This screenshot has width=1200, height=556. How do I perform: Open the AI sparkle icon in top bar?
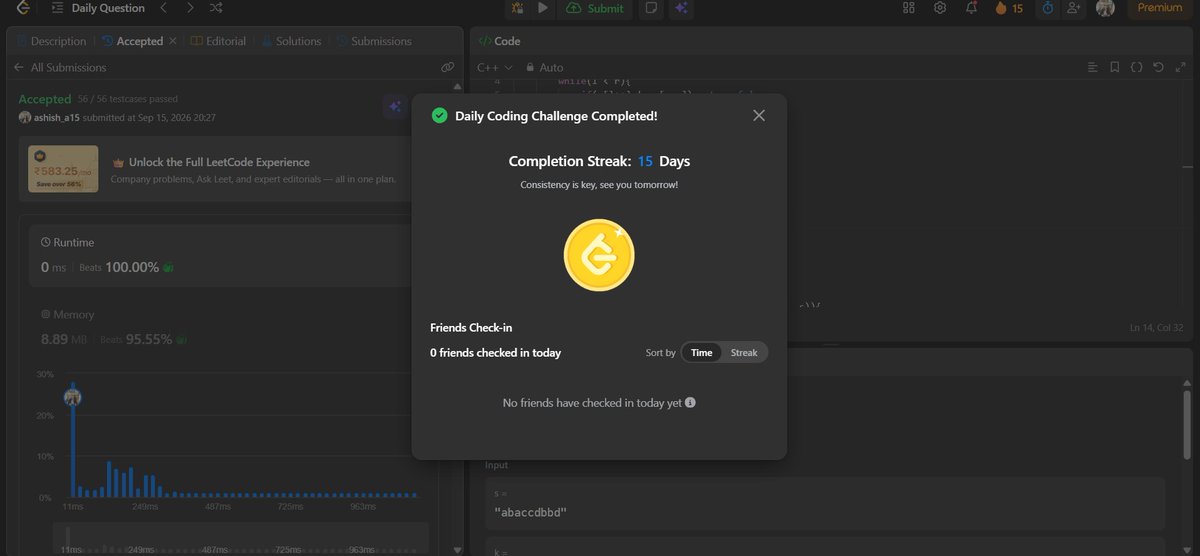click(681, 8)
